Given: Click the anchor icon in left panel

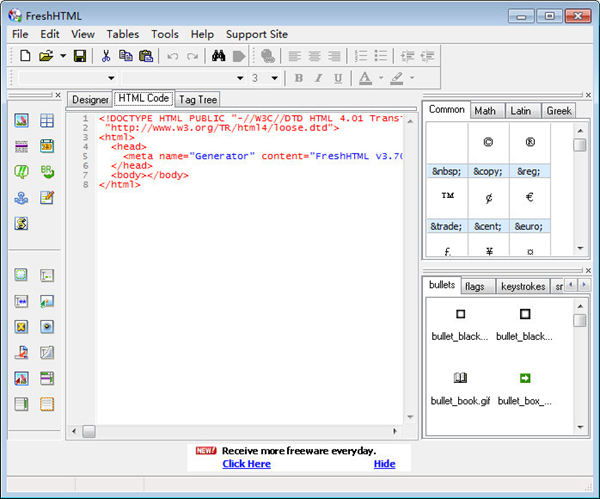Looking at the screenshot, I should (22, 198).
